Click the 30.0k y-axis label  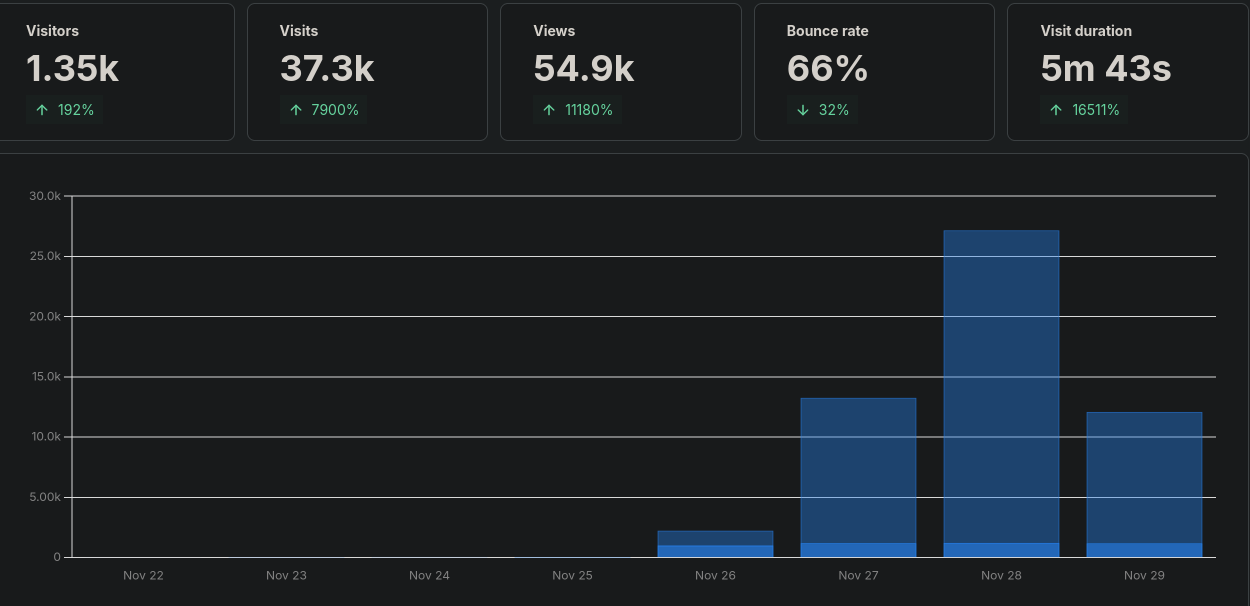pyautogui.click(x=45, y=196)
